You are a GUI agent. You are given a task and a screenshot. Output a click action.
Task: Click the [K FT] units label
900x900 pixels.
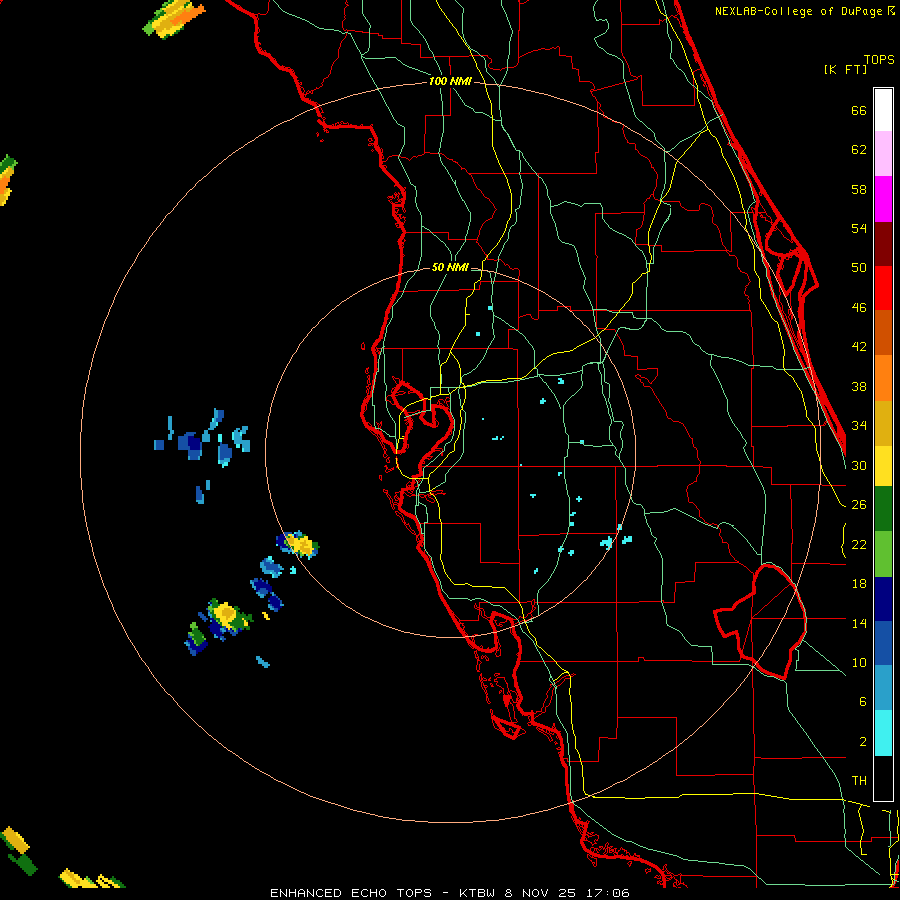pyautogui.click(x=845, y=69)
